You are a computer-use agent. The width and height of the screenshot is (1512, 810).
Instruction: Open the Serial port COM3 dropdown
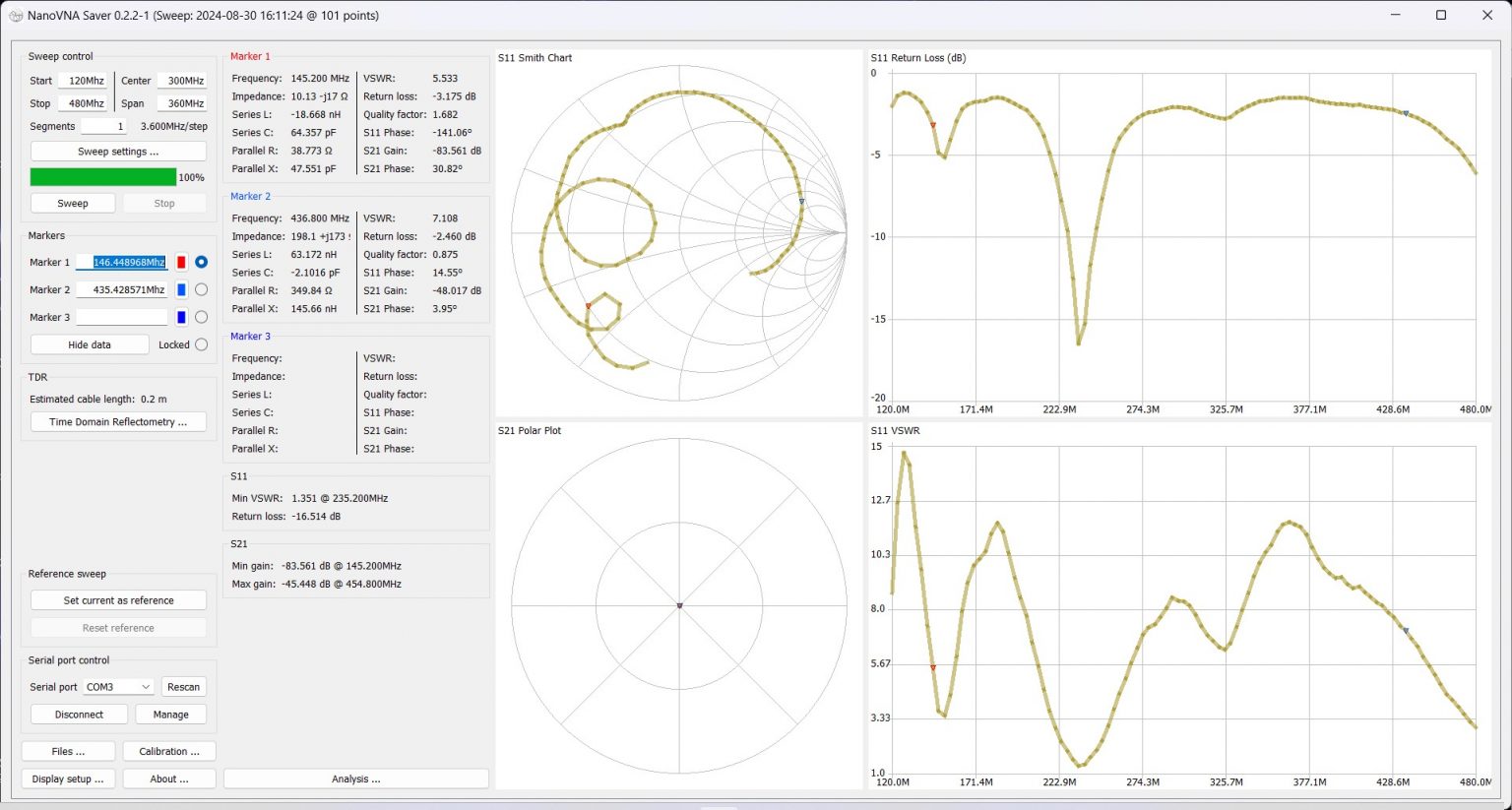click(118, 687)
